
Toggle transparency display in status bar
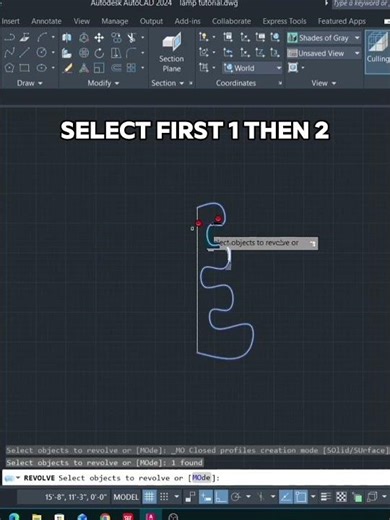pos(341,497)
